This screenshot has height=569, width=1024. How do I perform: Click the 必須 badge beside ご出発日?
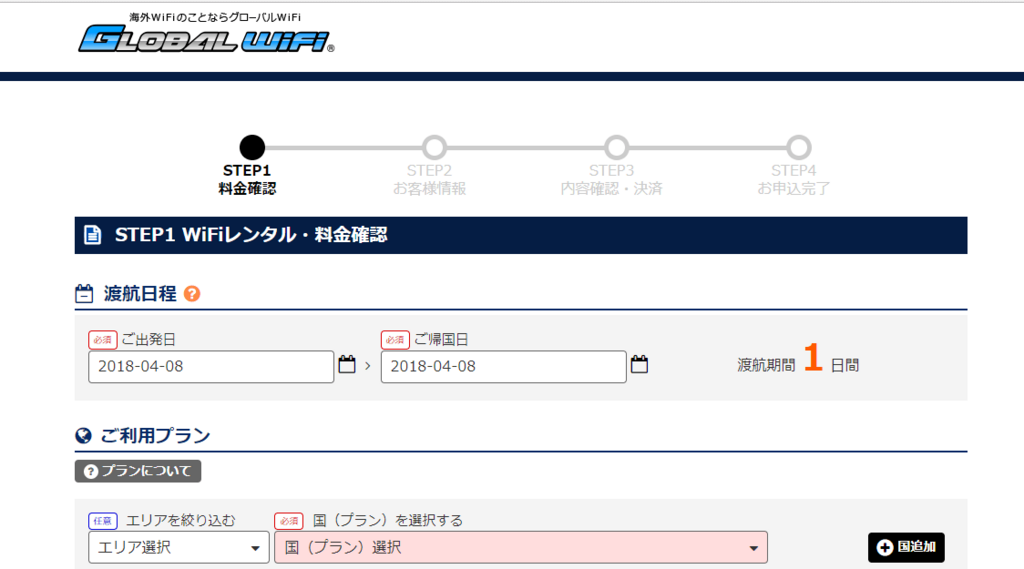(x=103, y=340)
